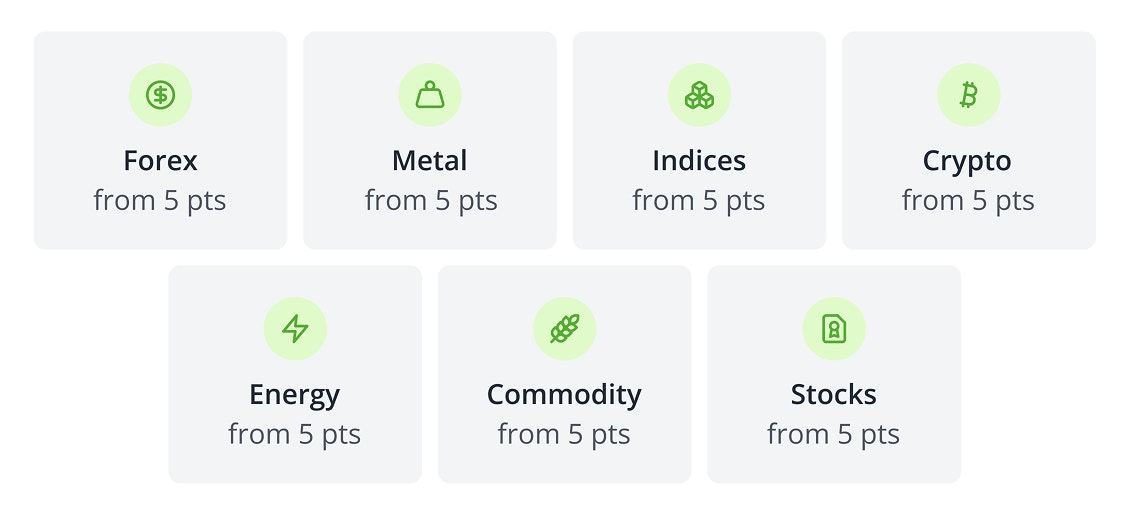Click the Forex dollar coin icon
The image size is (1129, 516).
(x=160, y=95)
